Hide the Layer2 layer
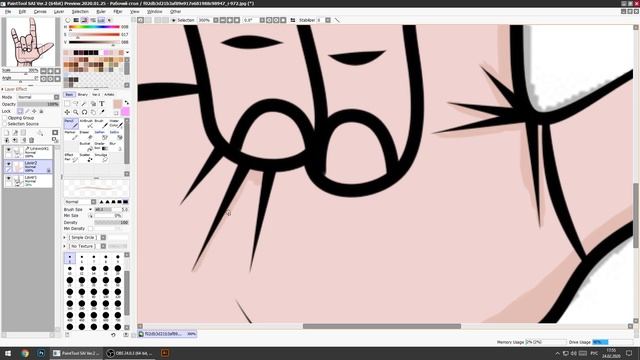Viewport: 640px width, 360px height. tap(9, 164)
